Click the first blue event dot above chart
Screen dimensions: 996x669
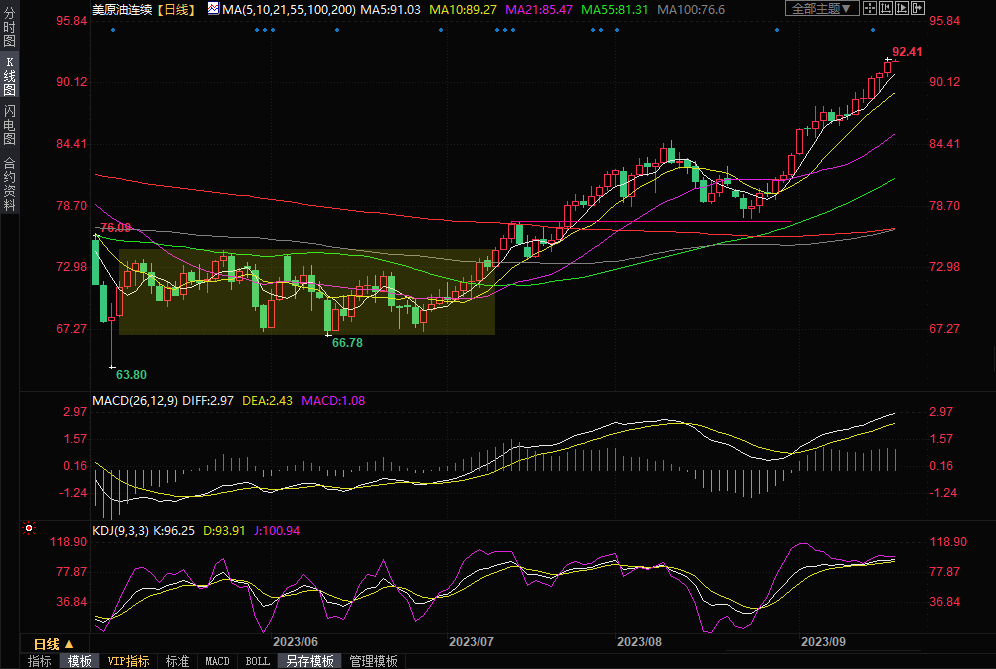tap(113, 30)
